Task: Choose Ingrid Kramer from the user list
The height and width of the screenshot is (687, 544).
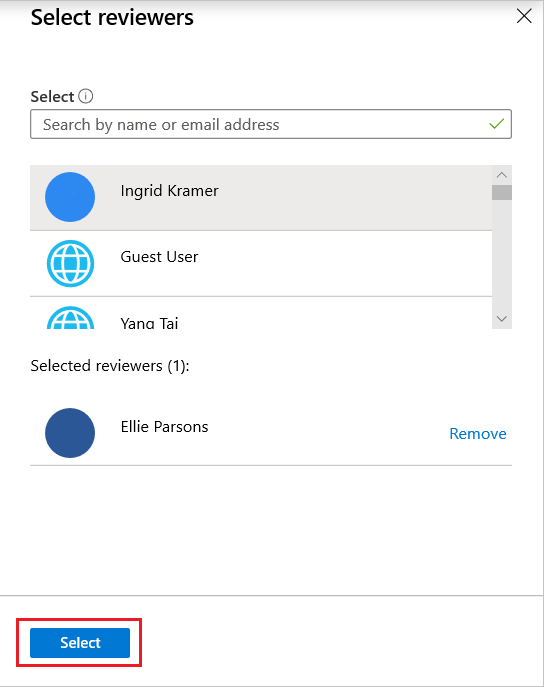Action: 261,198
